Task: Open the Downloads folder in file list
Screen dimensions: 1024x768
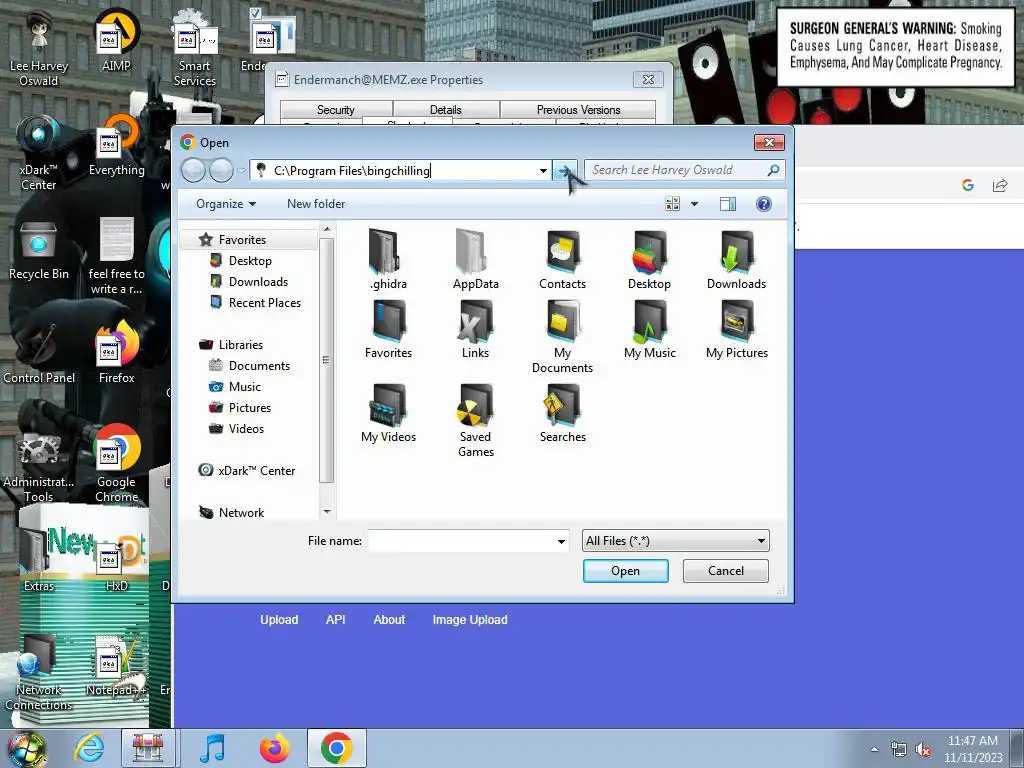Action: tap(736, 259)
